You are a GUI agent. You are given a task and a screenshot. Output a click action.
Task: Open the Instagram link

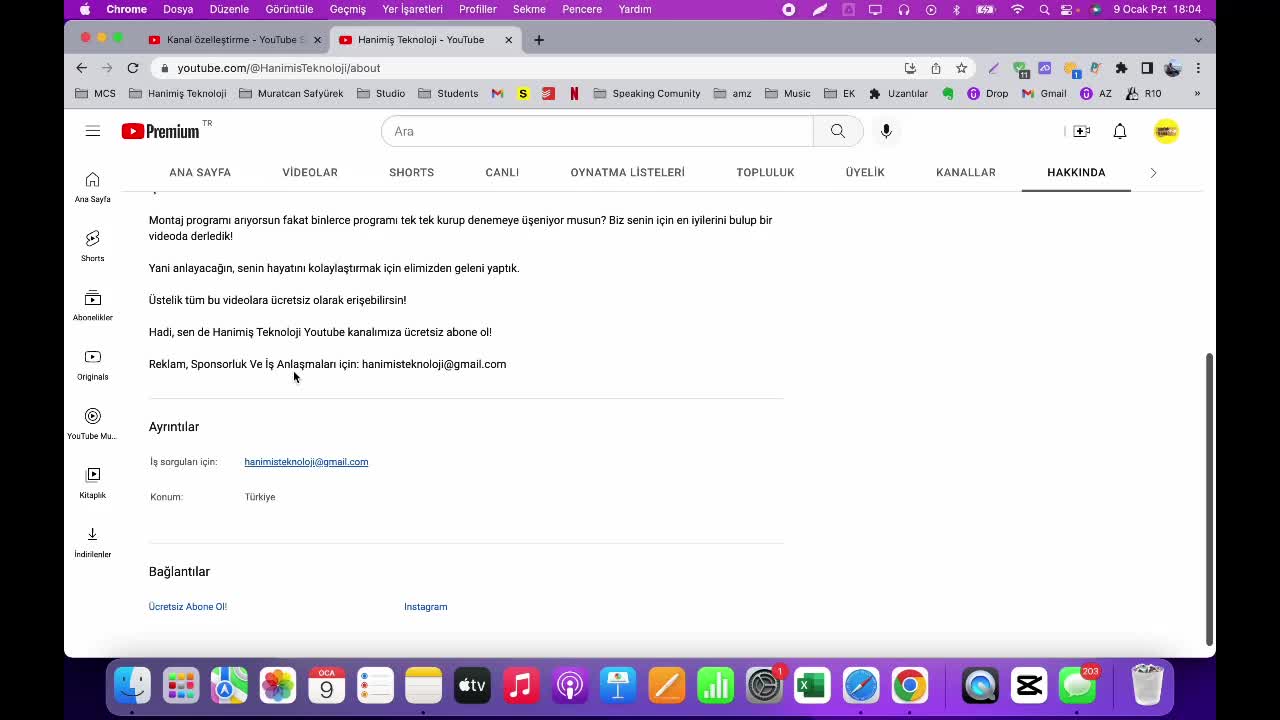(x=425, y=607)
